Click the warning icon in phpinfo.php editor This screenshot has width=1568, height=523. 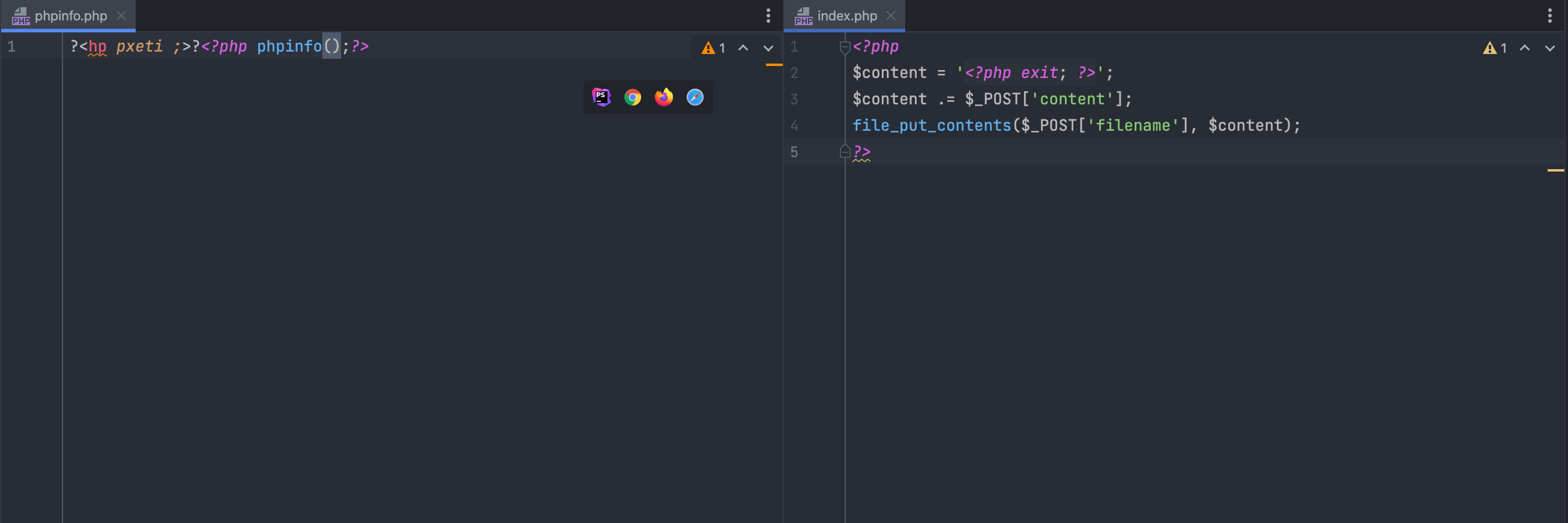click(707, 48)
